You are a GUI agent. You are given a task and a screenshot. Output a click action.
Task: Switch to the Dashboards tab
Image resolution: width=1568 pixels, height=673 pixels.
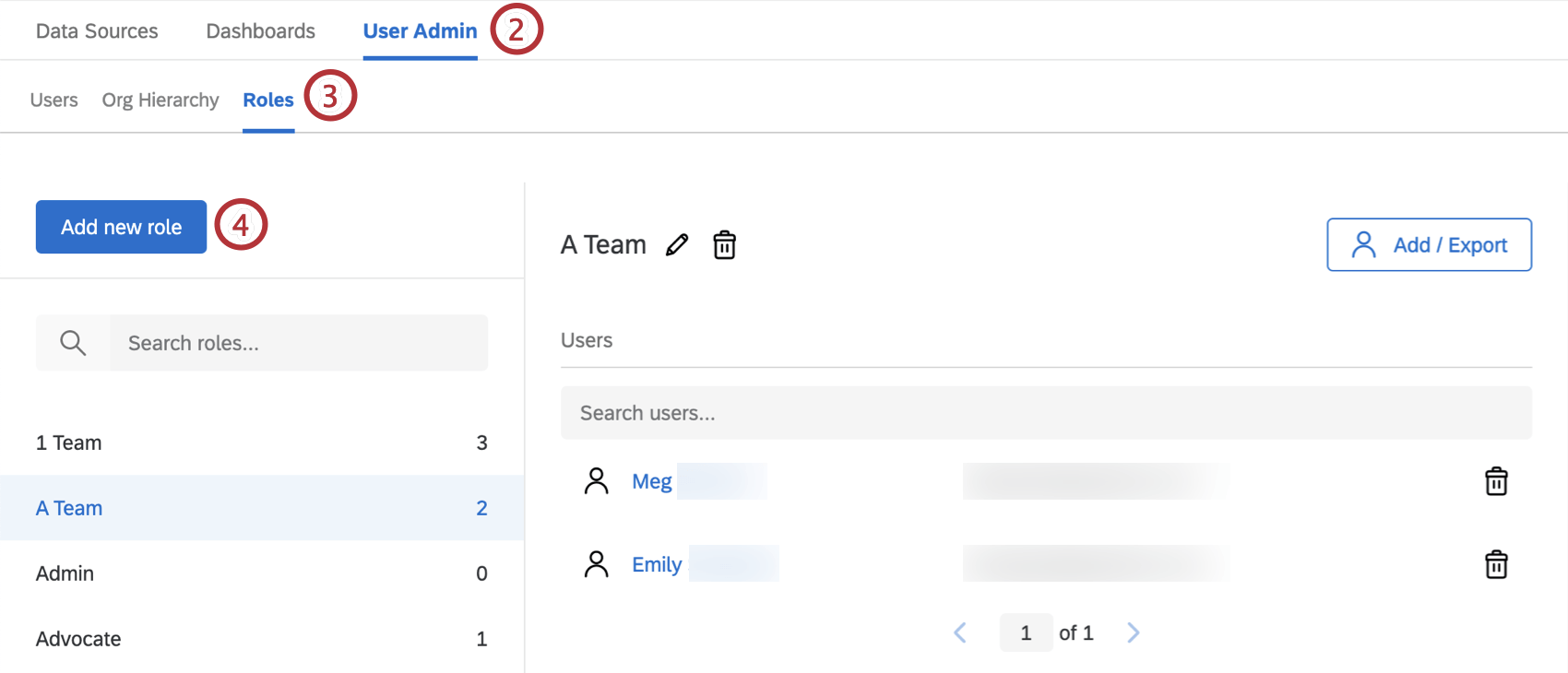click(261, 31)
